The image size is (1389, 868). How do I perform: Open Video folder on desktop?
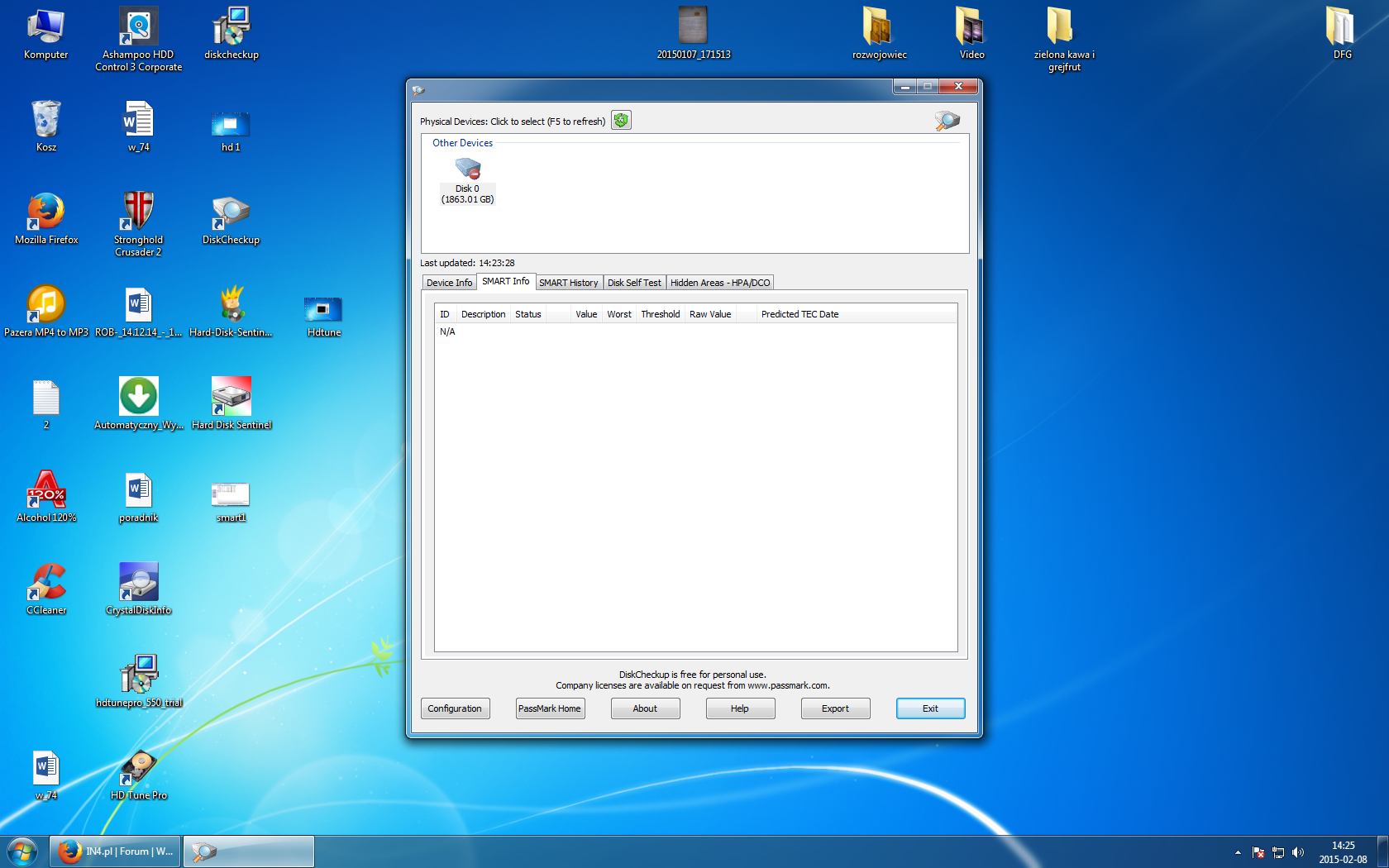click(972, 35)
